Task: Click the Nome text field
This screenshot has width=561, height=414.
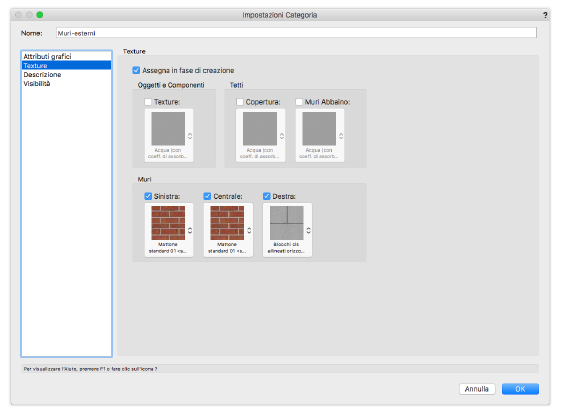Action: click(296, 33)
